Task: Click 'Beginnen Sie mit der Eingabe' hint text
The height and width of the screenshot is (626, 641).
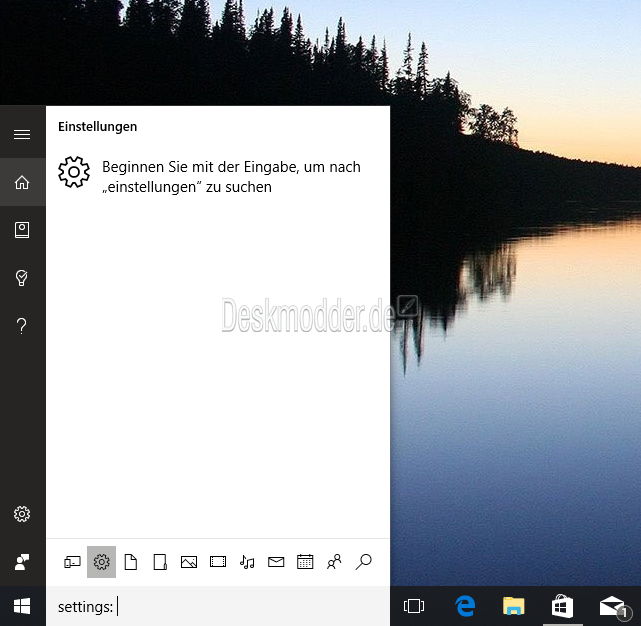Action: (231, 177)
